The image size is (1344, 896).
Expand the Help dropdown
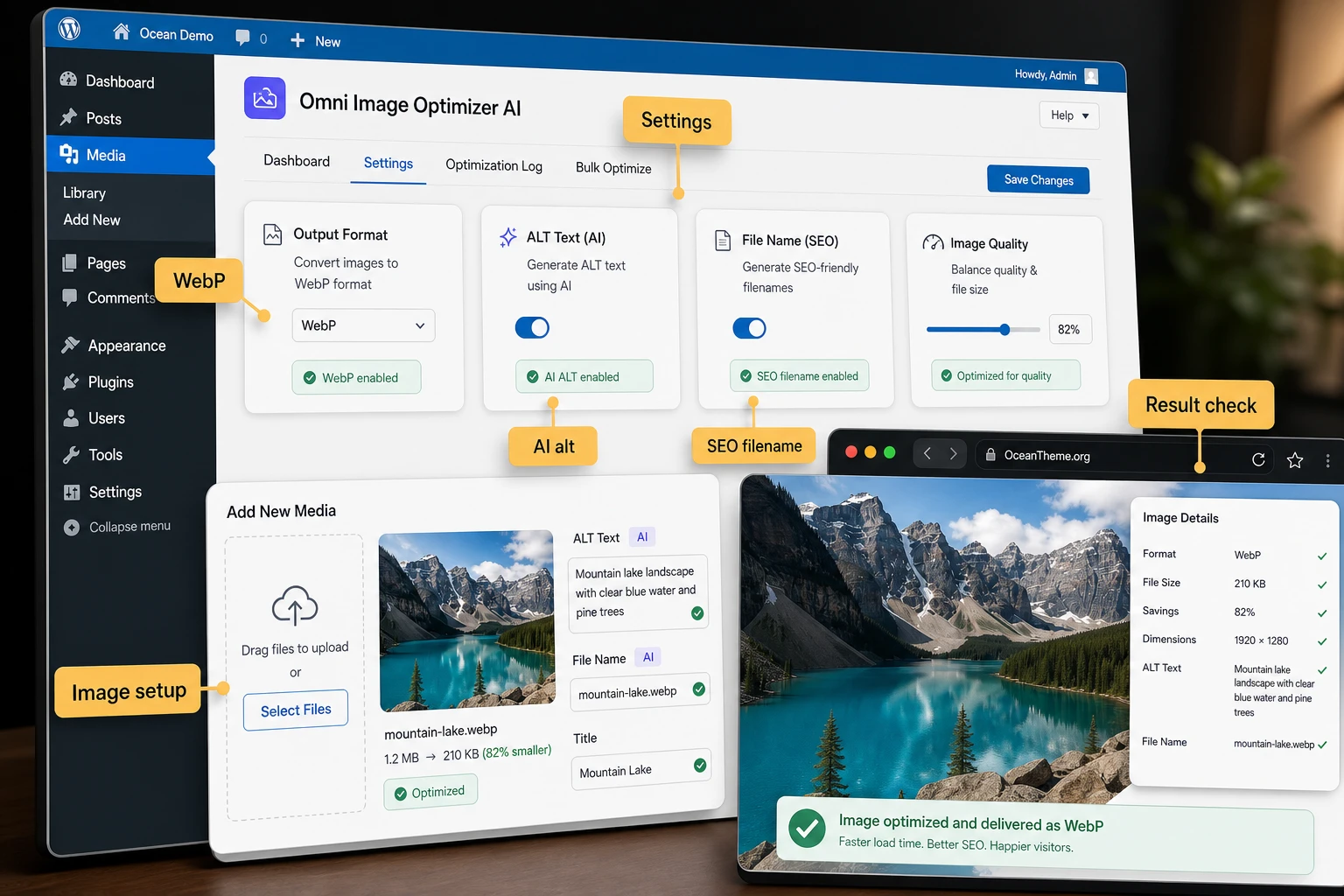coord(1069,115)
